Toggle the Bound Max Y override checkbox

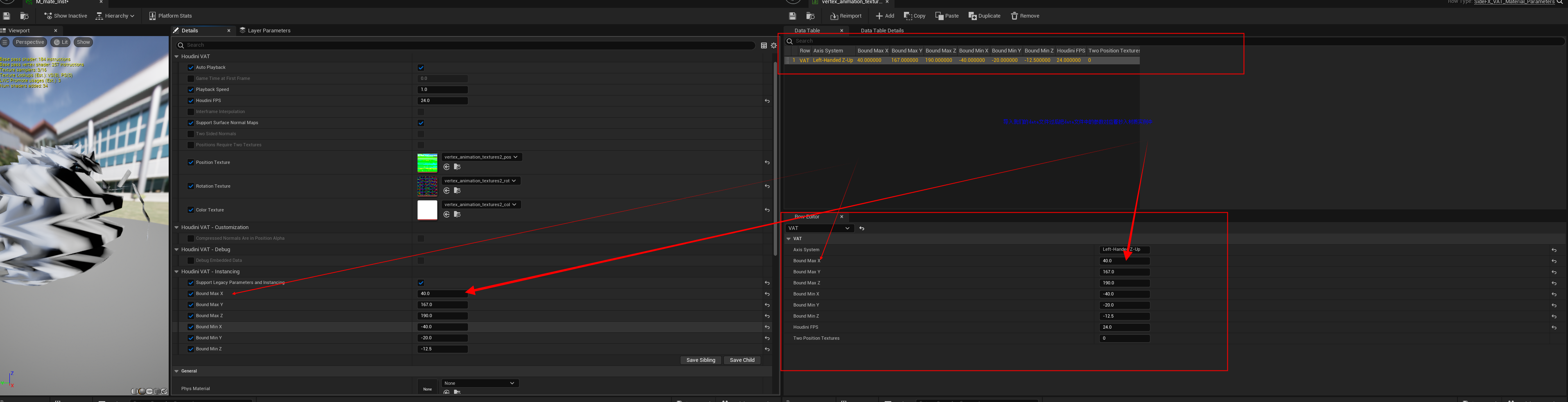(x=190, y=305)
